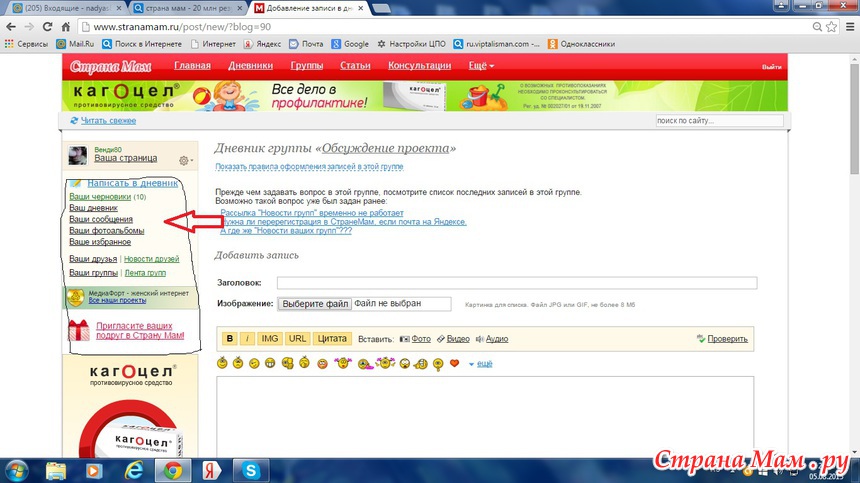Screen dimensions: 860x483
Task: Click Проверить spell check link
Action: (722, 339)
